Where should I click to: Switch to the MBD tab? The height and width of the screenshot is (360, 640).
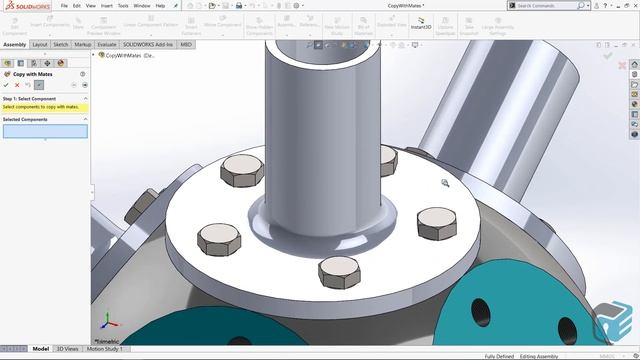click(186, 44)
